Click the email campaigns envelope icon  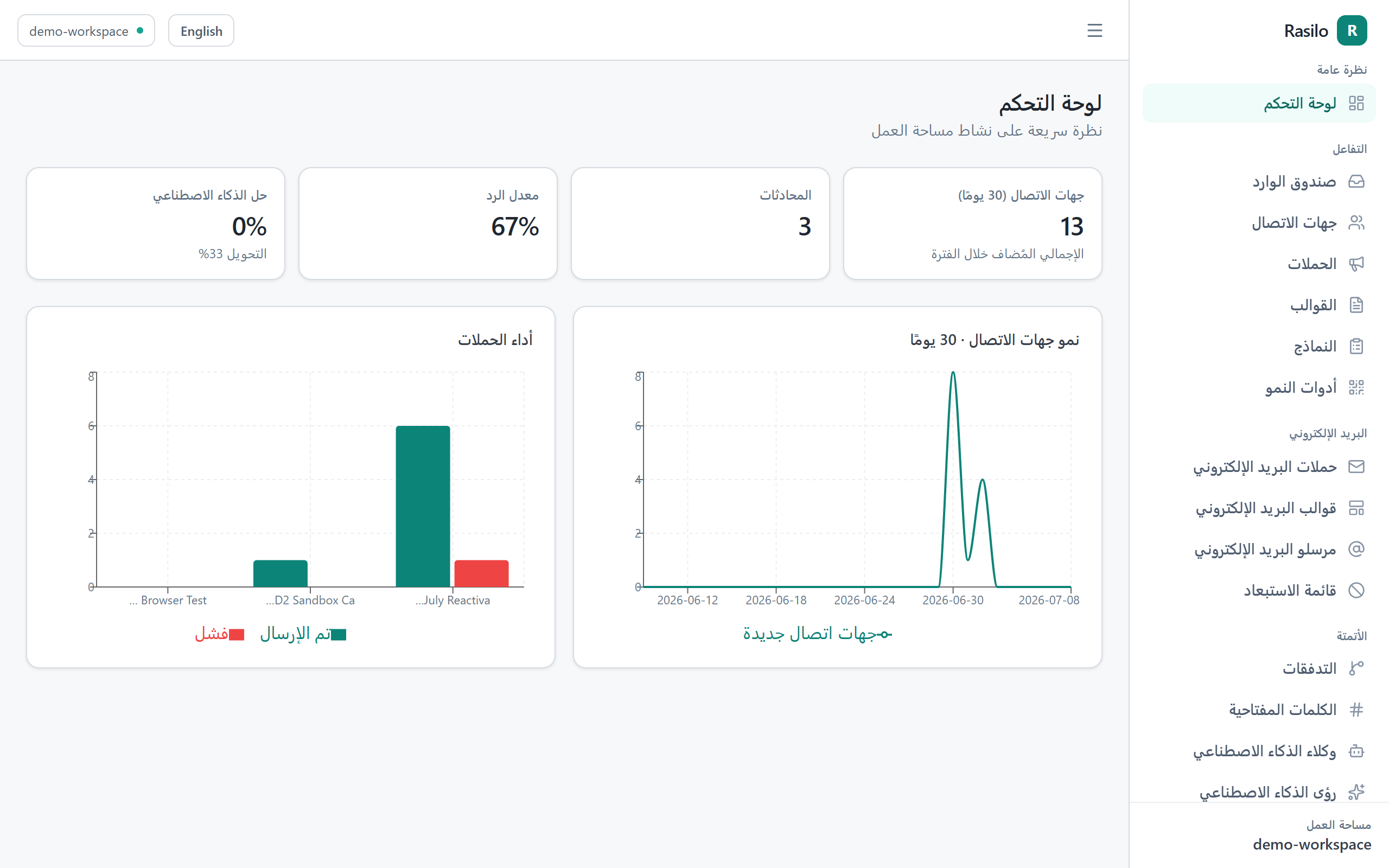[x=1356, y=467]
